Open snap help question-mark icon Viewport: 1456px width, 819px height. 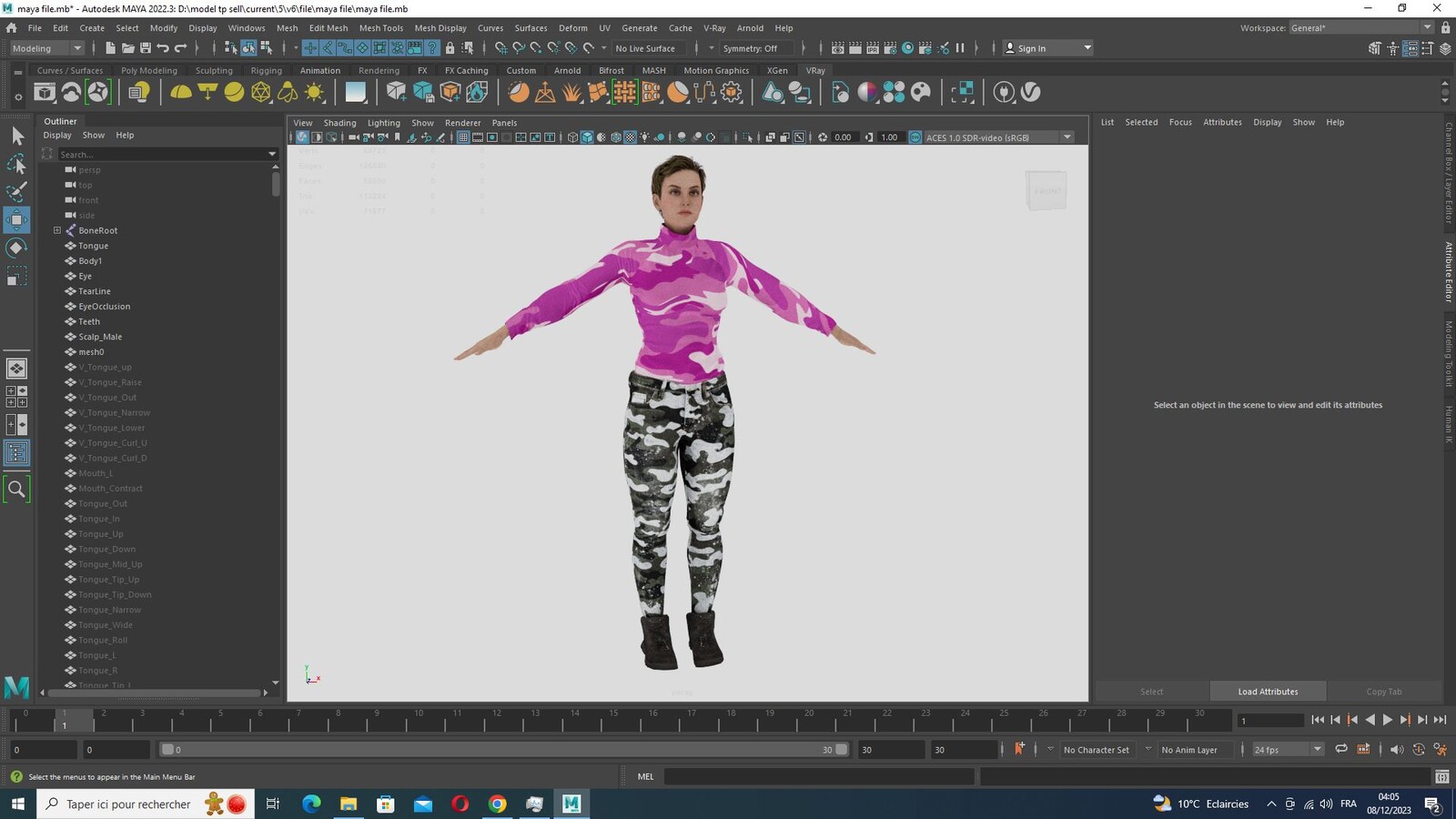tap(433, 48)
